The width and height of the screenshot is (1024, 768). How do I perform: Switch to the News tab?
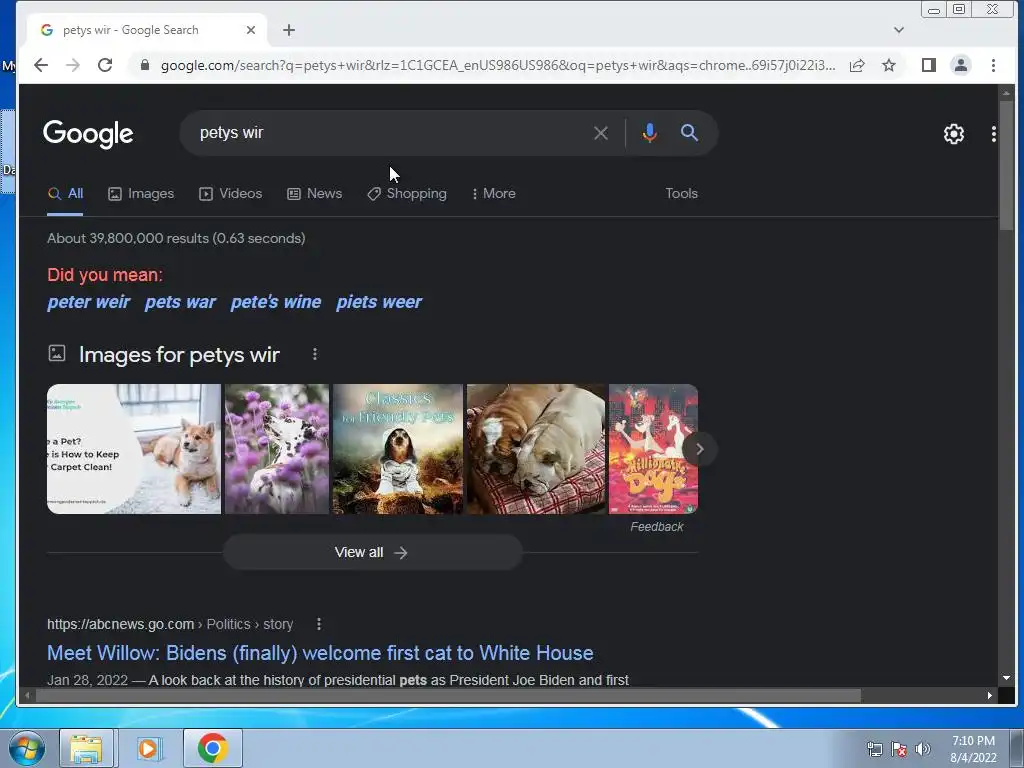point(315,194)
